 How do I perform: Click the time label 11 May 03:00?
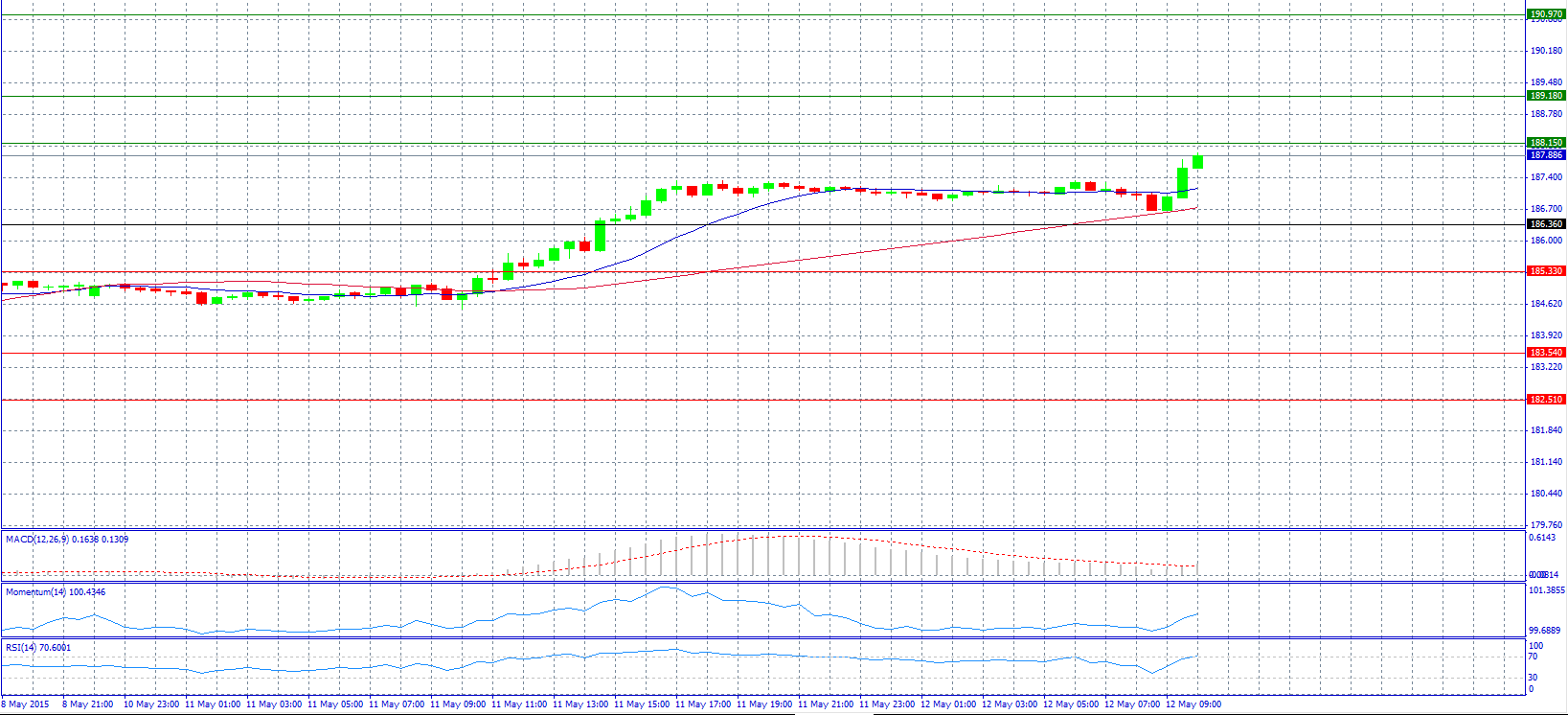click(272, 704)
